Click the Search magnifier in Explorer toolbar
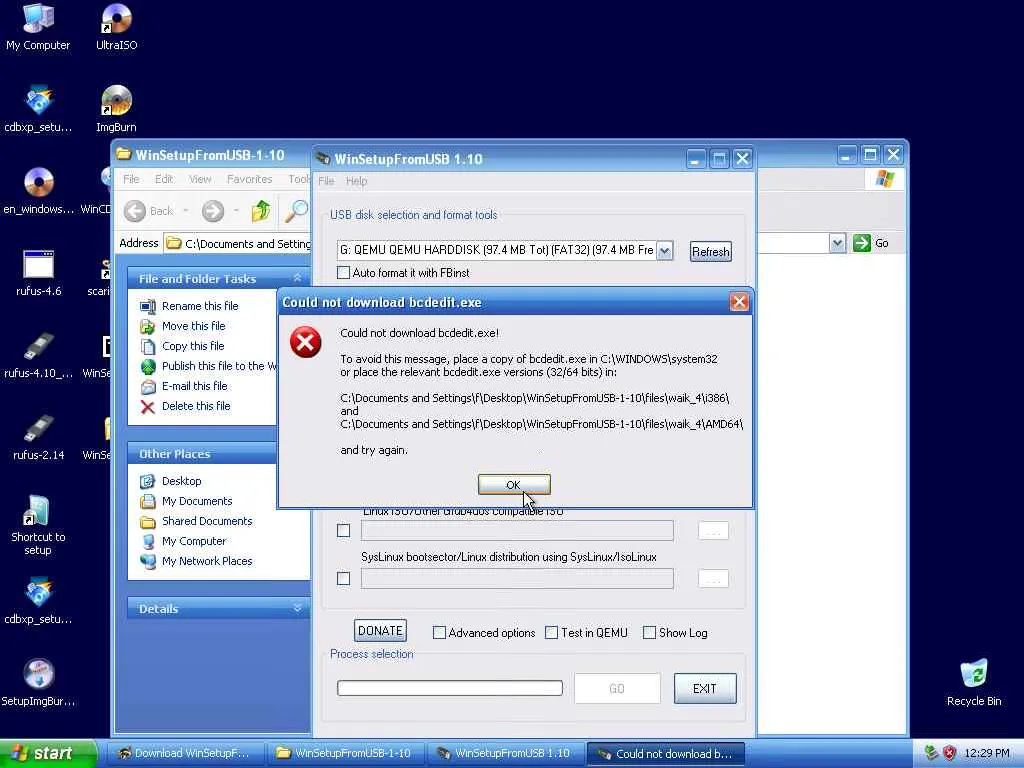Viewport: 1024px width, 768px height. [x=296, y=211]
